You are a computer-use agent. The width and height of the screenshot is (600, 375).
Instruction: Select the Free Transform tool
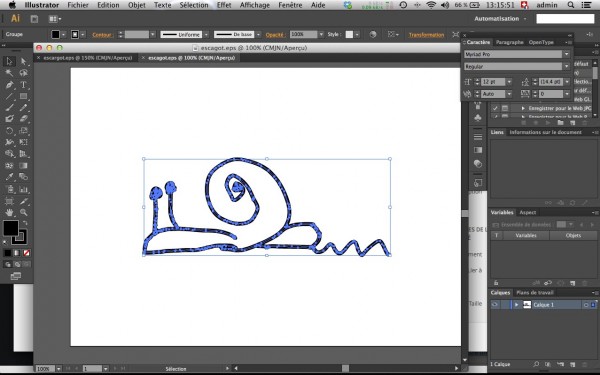coord(24,142)
